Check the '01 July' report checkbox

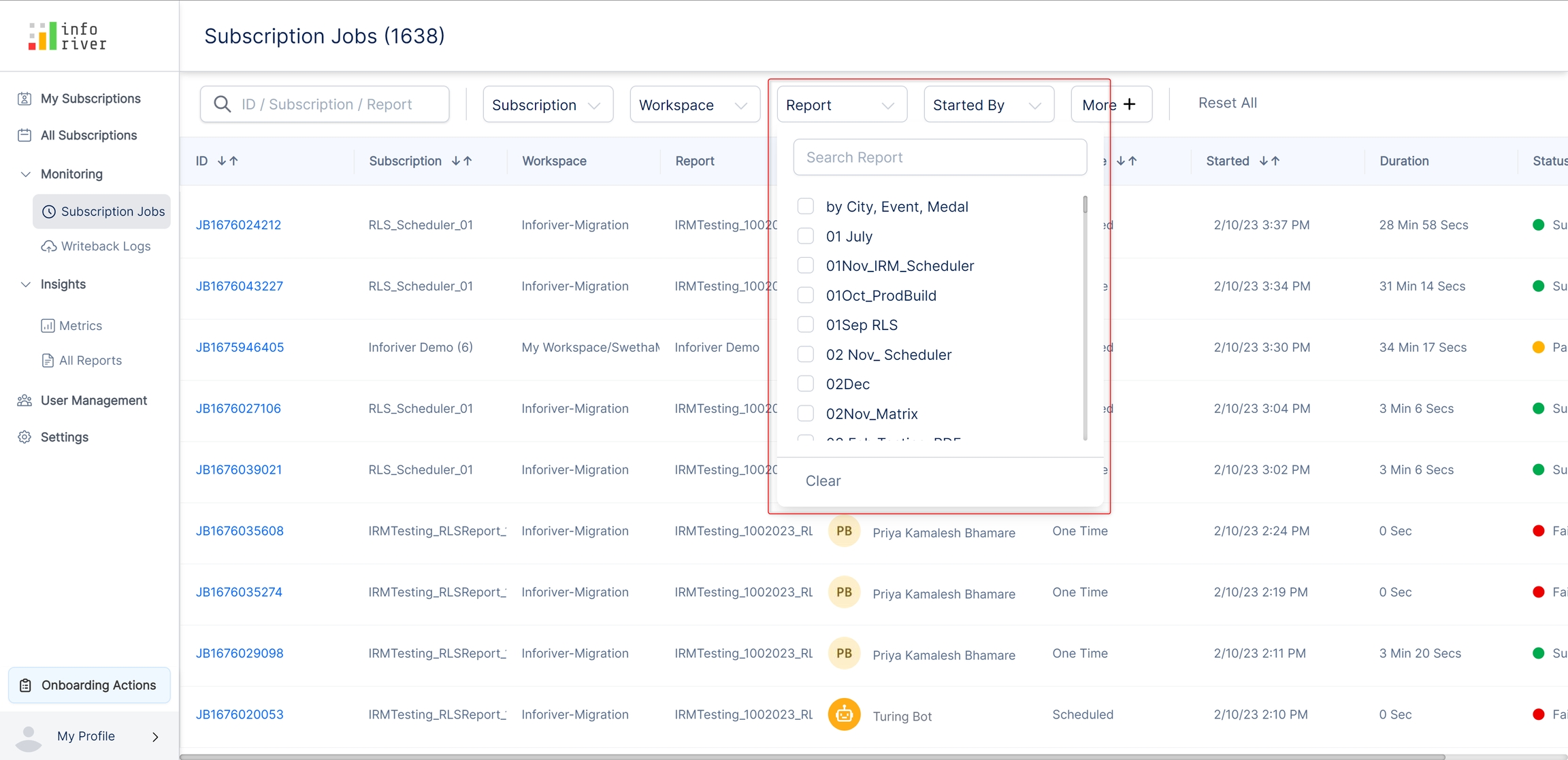pyautogui.click(x=805, y=236)
